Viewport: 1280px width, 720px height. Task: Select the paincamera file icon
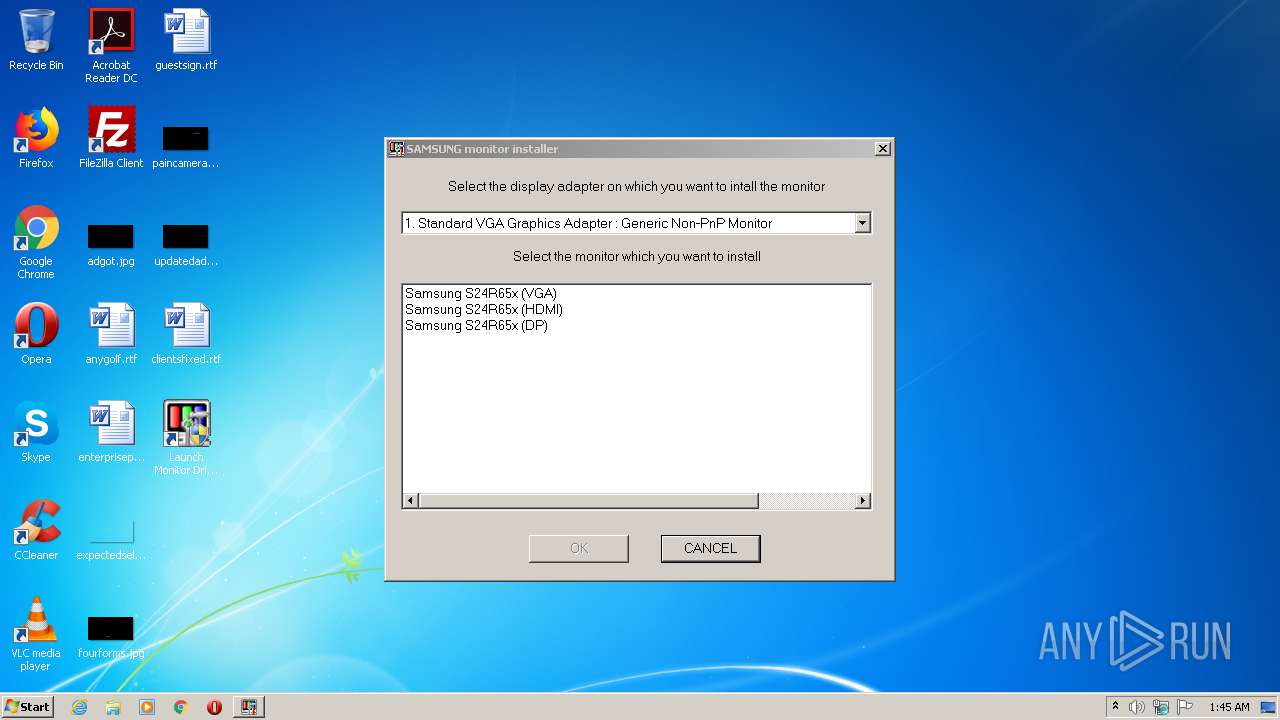pyautogui.click(x=186, y=145)
